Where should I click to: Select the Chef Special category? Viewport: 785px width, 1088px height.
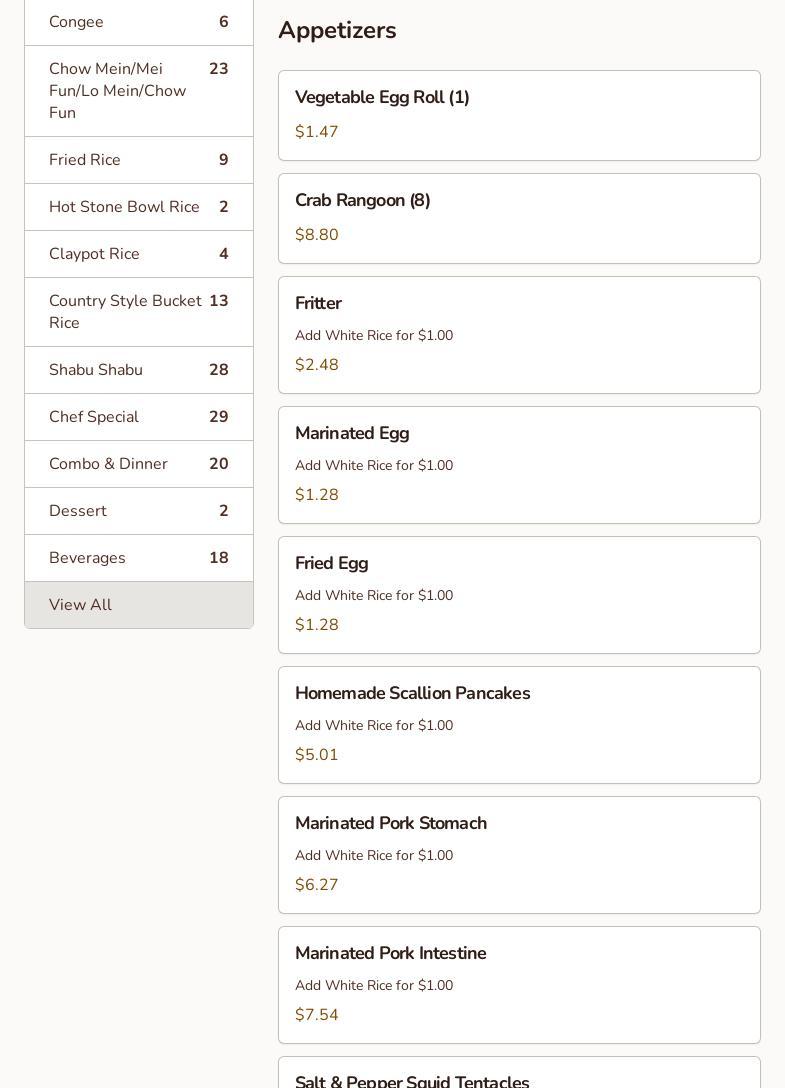pyautogui.click(x=138, y=417)
